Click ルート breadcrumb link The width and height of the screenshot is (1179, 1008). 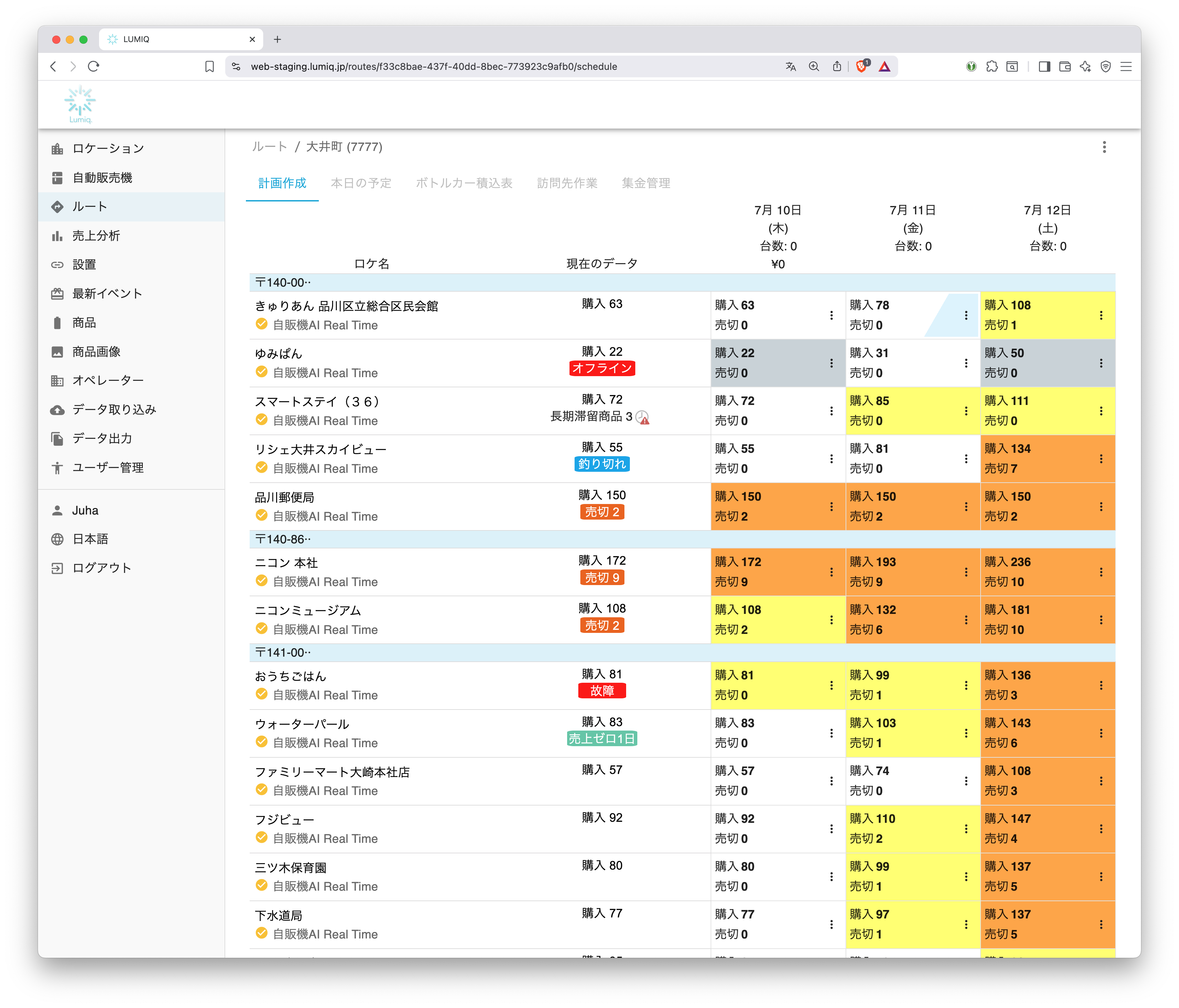coord(269,147)
